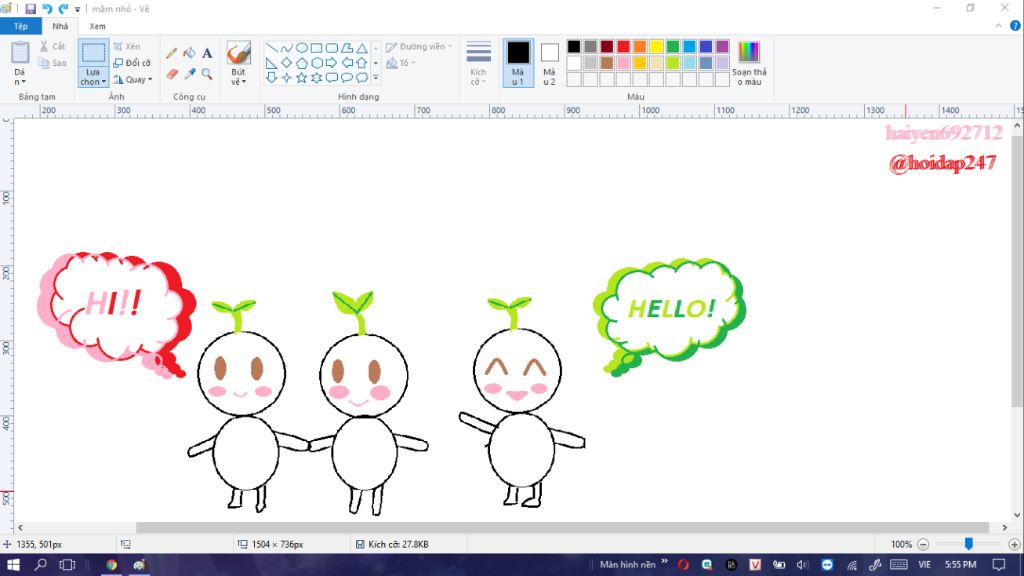
Task: Click Chrome icon in the taskbar
Action: (x=112, y=565)
